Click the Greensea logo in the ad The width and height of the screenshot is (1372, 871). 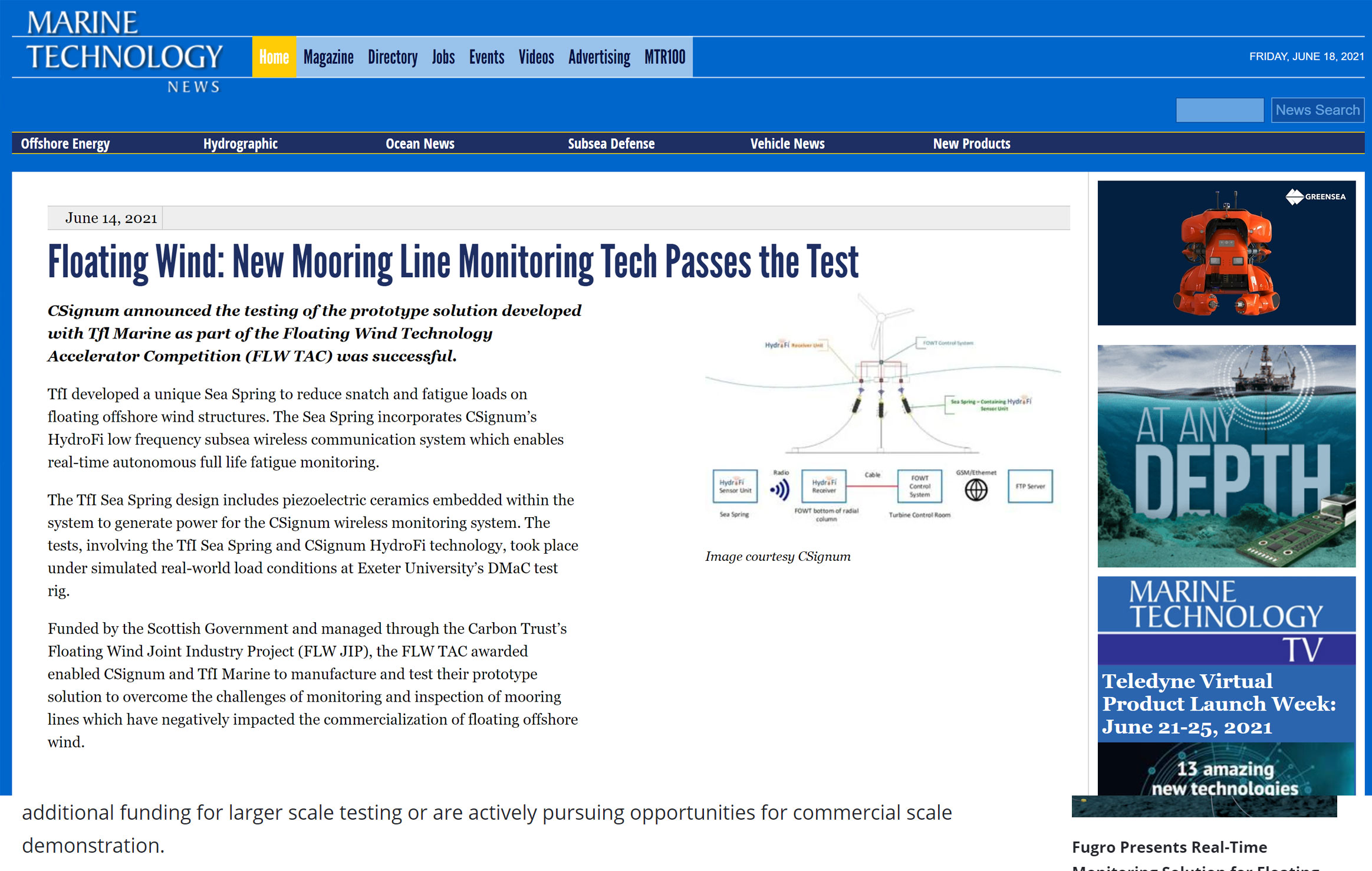[1315, 196]
